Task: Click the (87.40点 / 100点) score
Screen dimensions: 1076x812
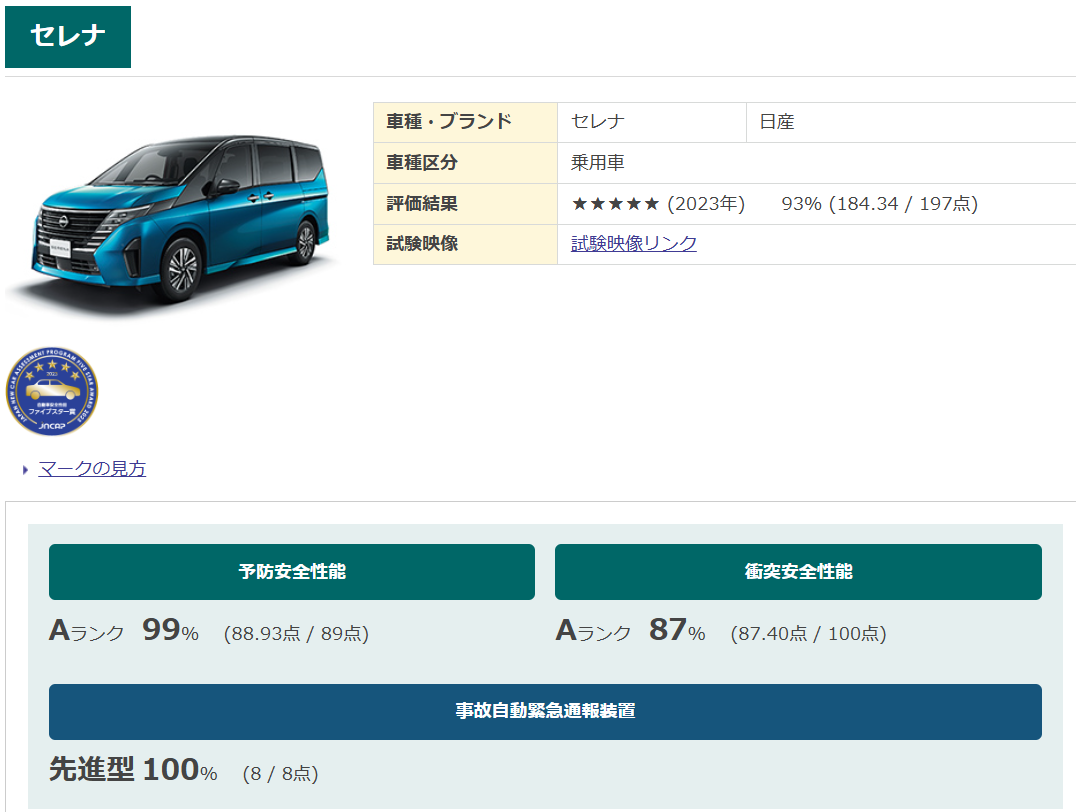Action: (808, 634)
